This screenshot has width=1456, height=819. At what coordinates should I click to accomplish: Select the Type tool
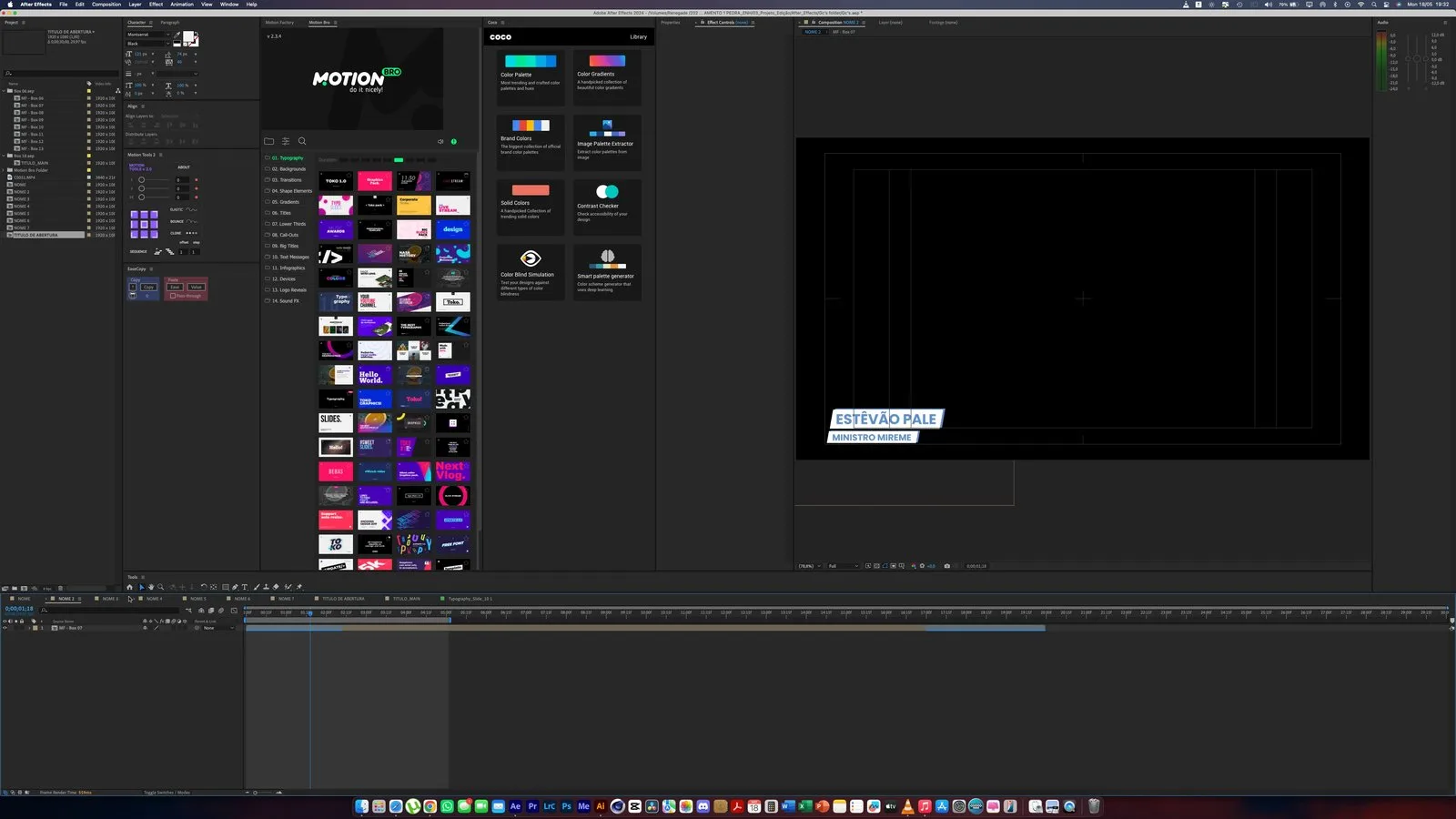pyautogui.click(x=245, y=587)
